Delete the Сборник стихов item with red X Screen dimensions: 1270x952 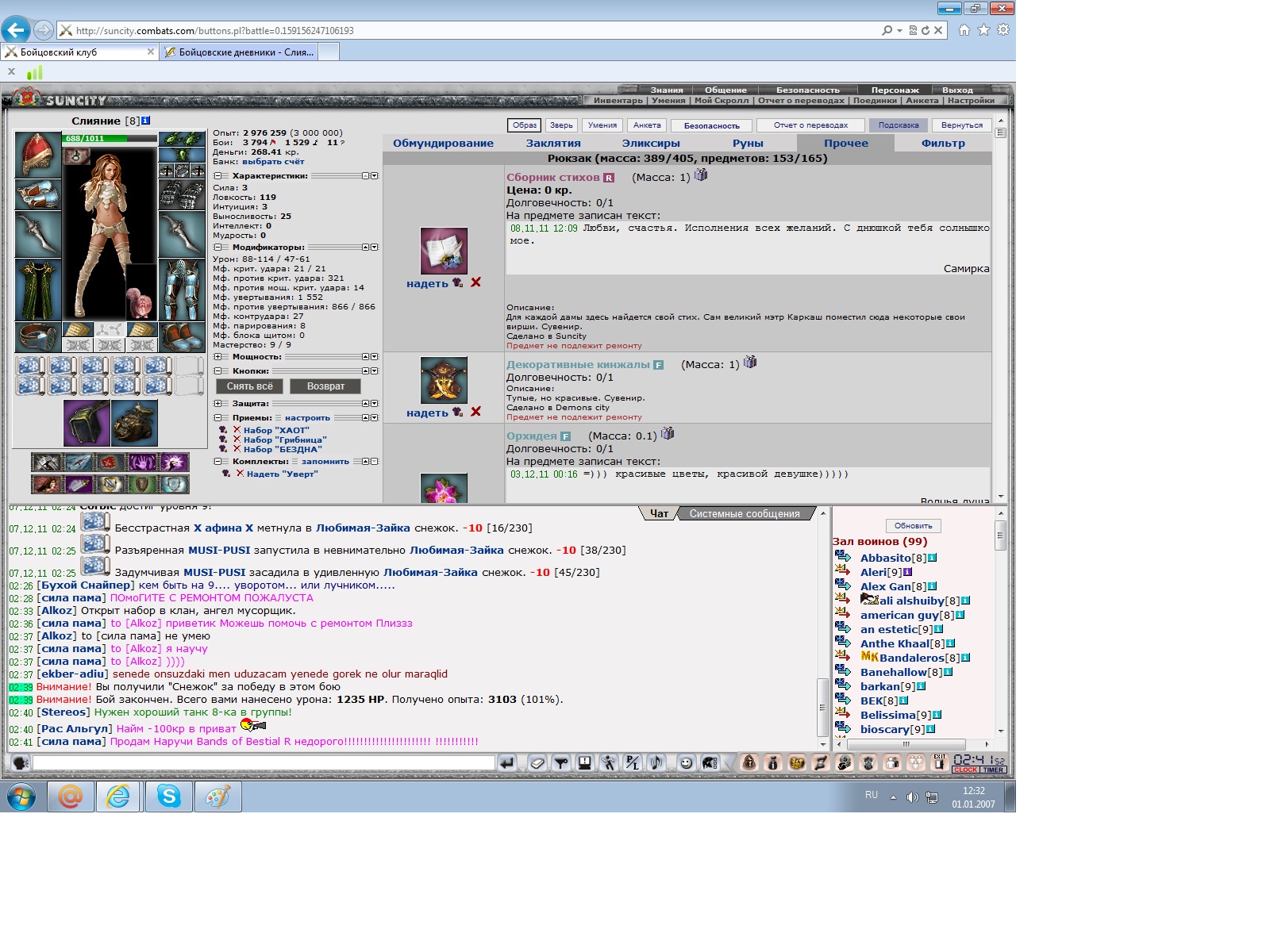pos(475,282)
